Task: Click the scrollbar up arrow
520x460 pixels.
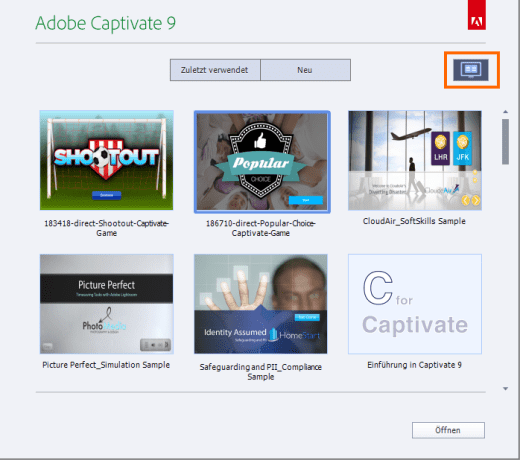Action: [505, 112]
